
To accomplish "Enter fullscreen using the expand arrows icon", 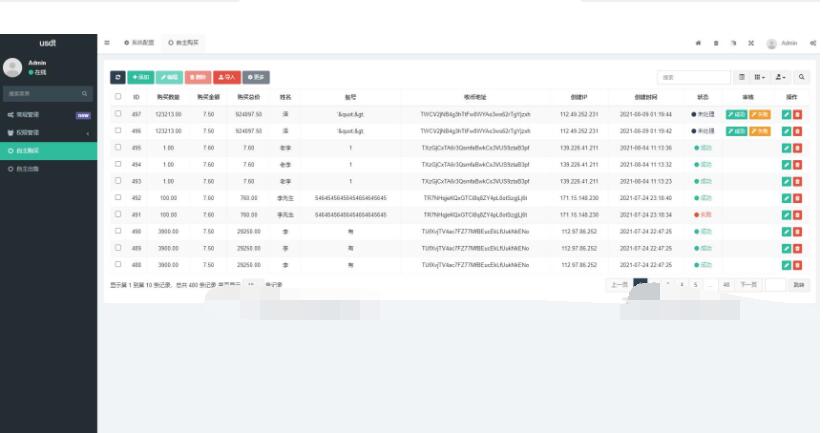I will pyautogui.click(x=750, y=44).
